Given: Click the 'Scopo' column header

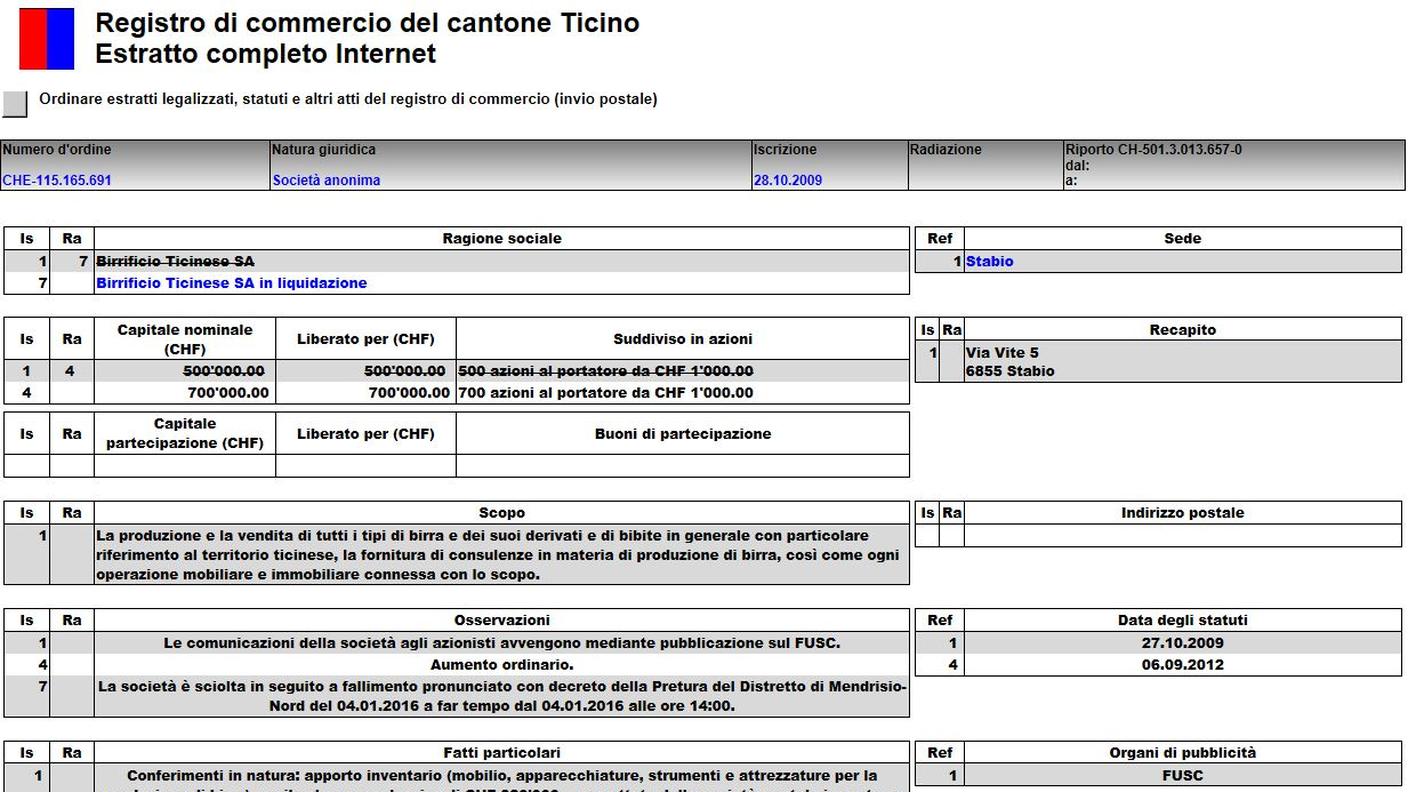Looking at the screenshot, I should pos(502,513).
